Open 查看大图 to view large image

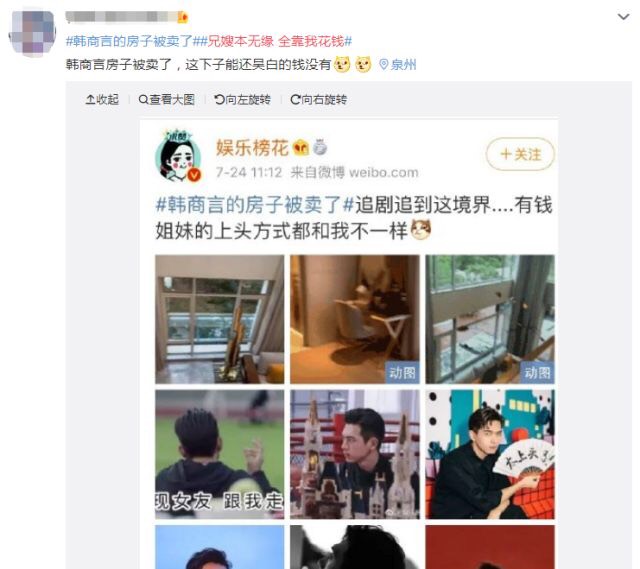tap(167, 100)
